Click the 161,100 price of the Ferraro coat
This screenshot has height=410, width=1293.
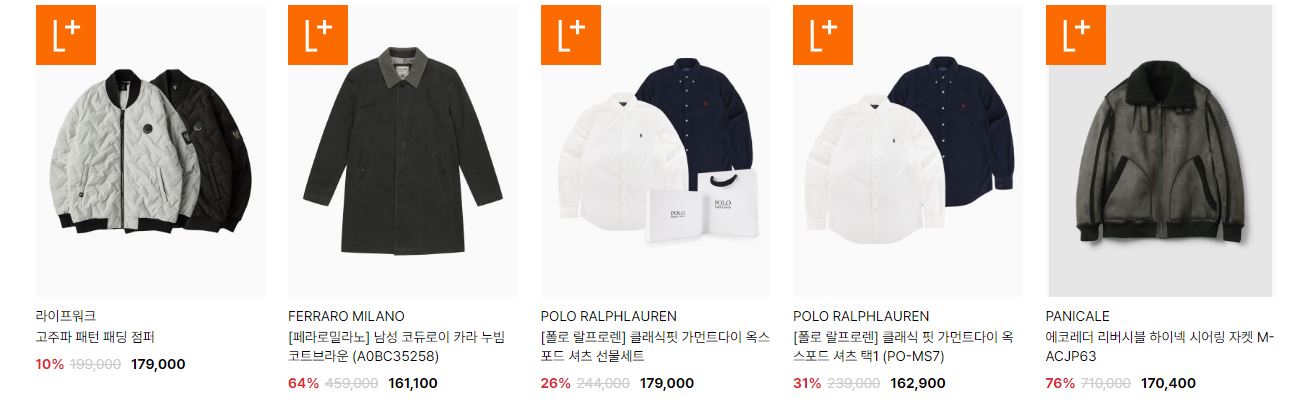click(412, 383)
